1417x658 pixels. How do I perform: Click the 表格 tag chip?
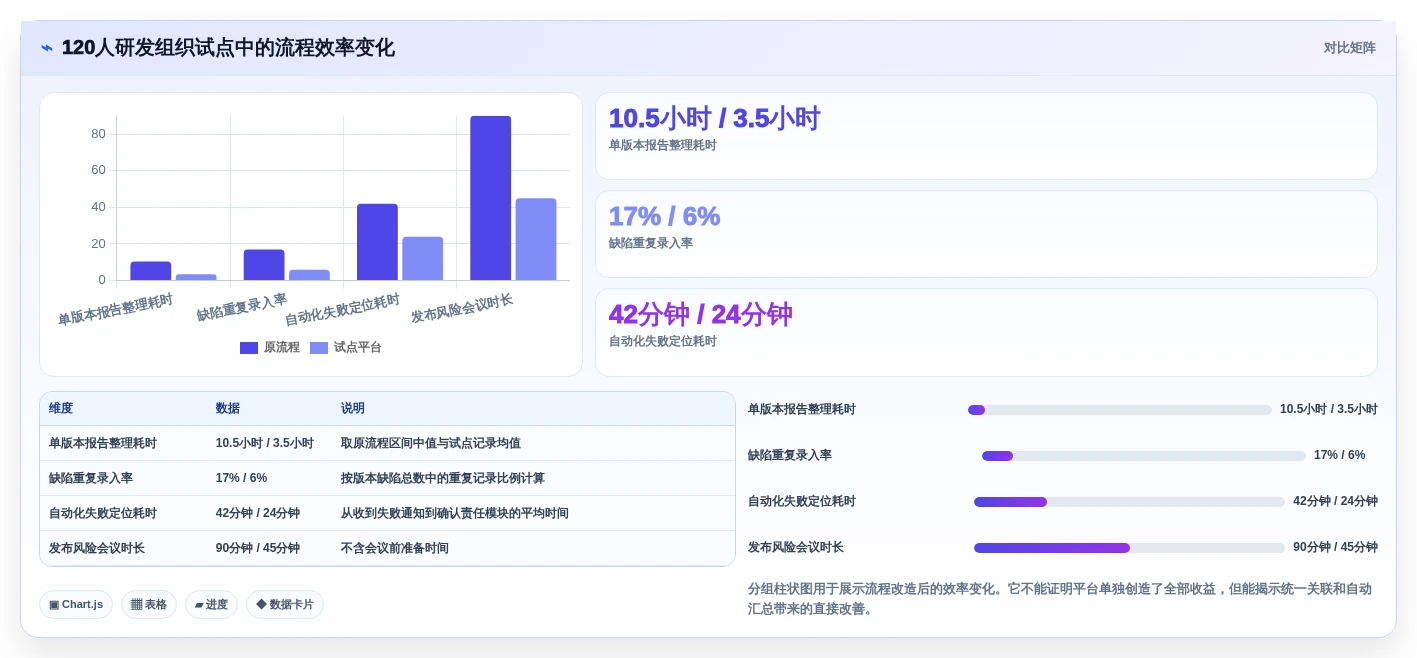149,604
